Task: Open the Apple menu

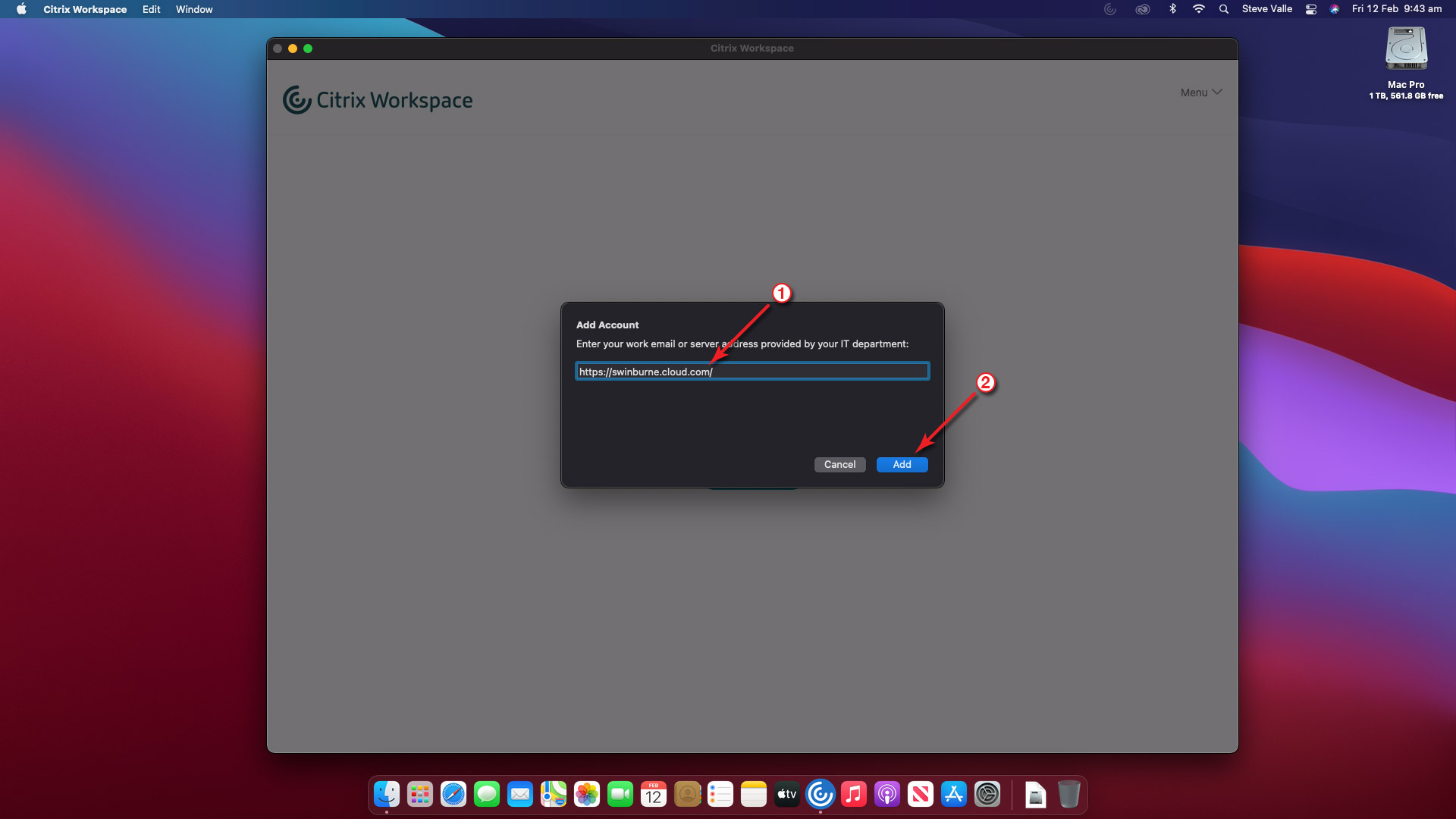Action: click(21, 9)
